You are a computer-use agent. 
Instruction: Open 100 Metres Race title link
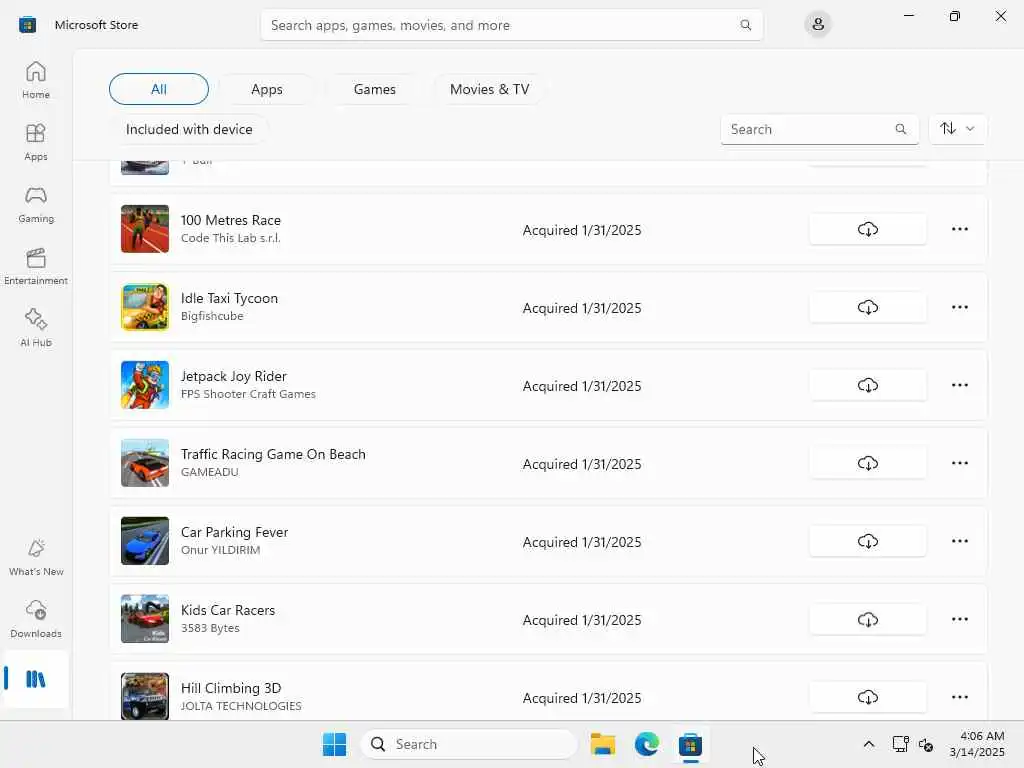click(x=231, y=220)
